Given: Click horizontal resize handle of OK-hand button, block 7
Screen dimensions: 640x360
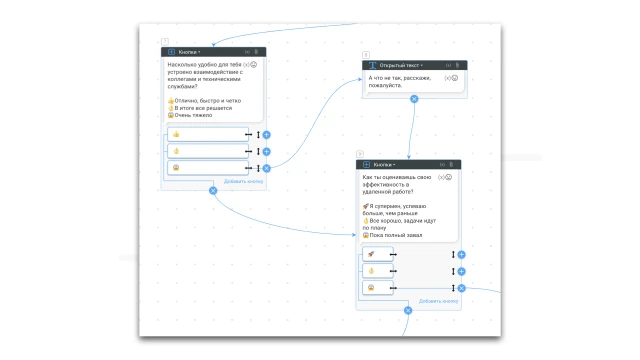Looking at the screenshot, I should pos(248,151).
